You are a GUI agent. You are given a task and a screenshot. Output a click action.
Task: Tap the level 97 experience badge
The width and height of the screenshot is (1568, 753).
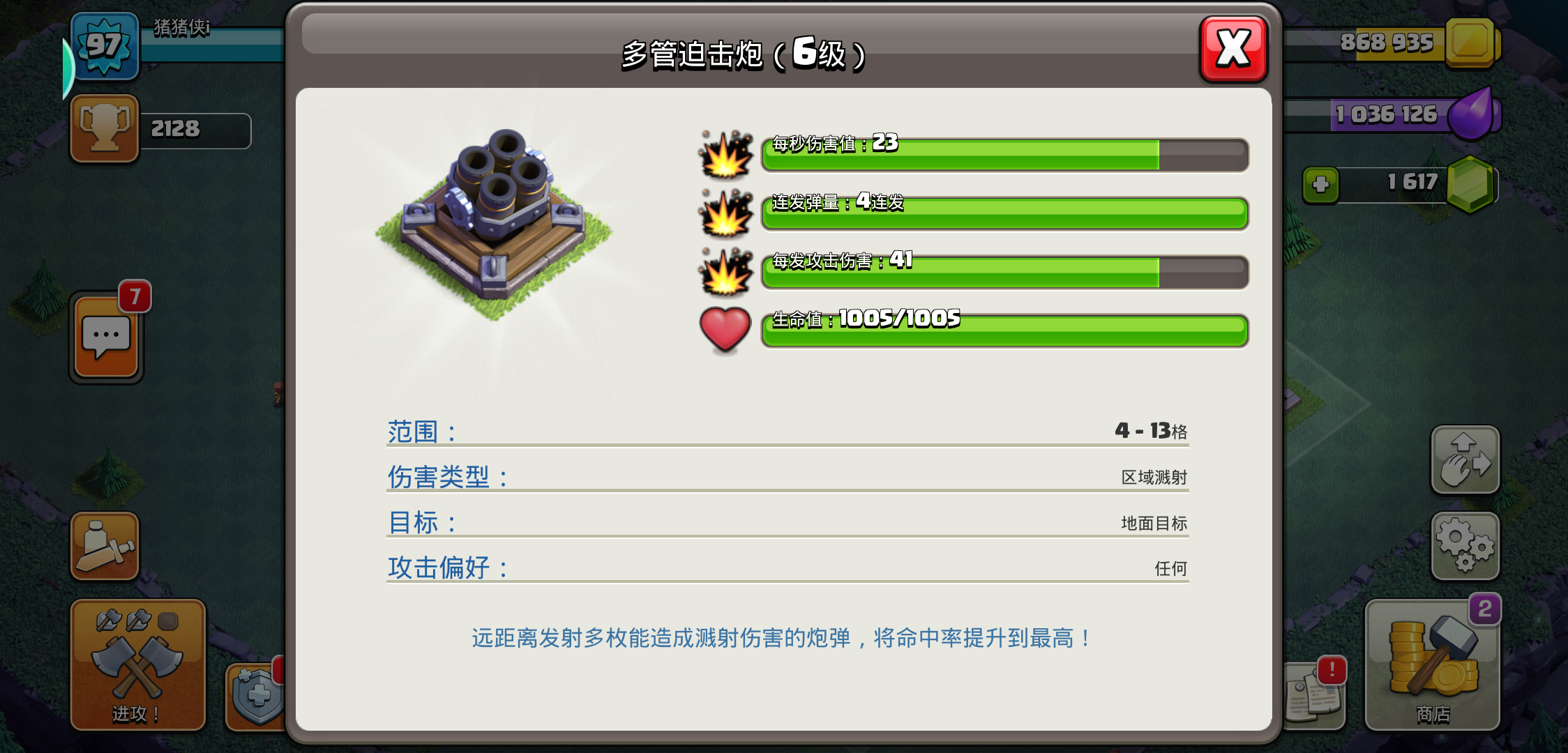click(105, 45)
